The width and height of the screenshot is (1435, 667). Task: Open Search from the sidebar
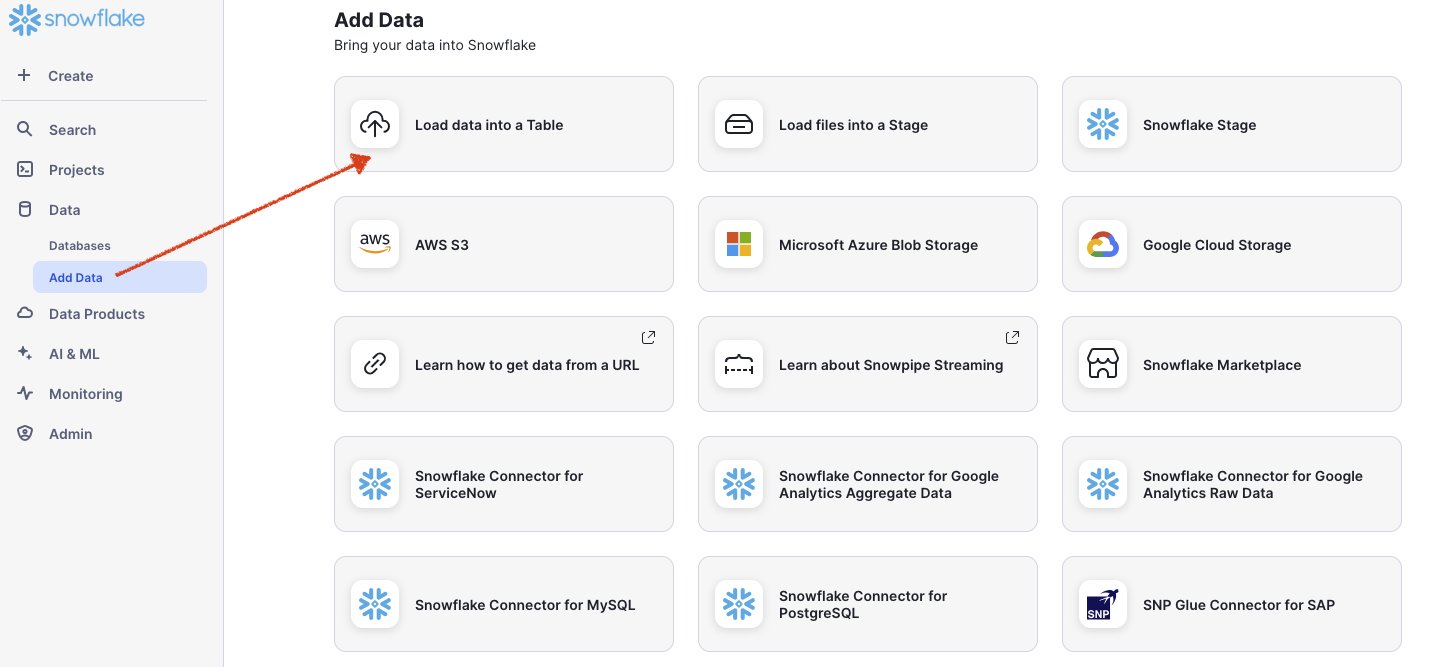coord(72,130)
